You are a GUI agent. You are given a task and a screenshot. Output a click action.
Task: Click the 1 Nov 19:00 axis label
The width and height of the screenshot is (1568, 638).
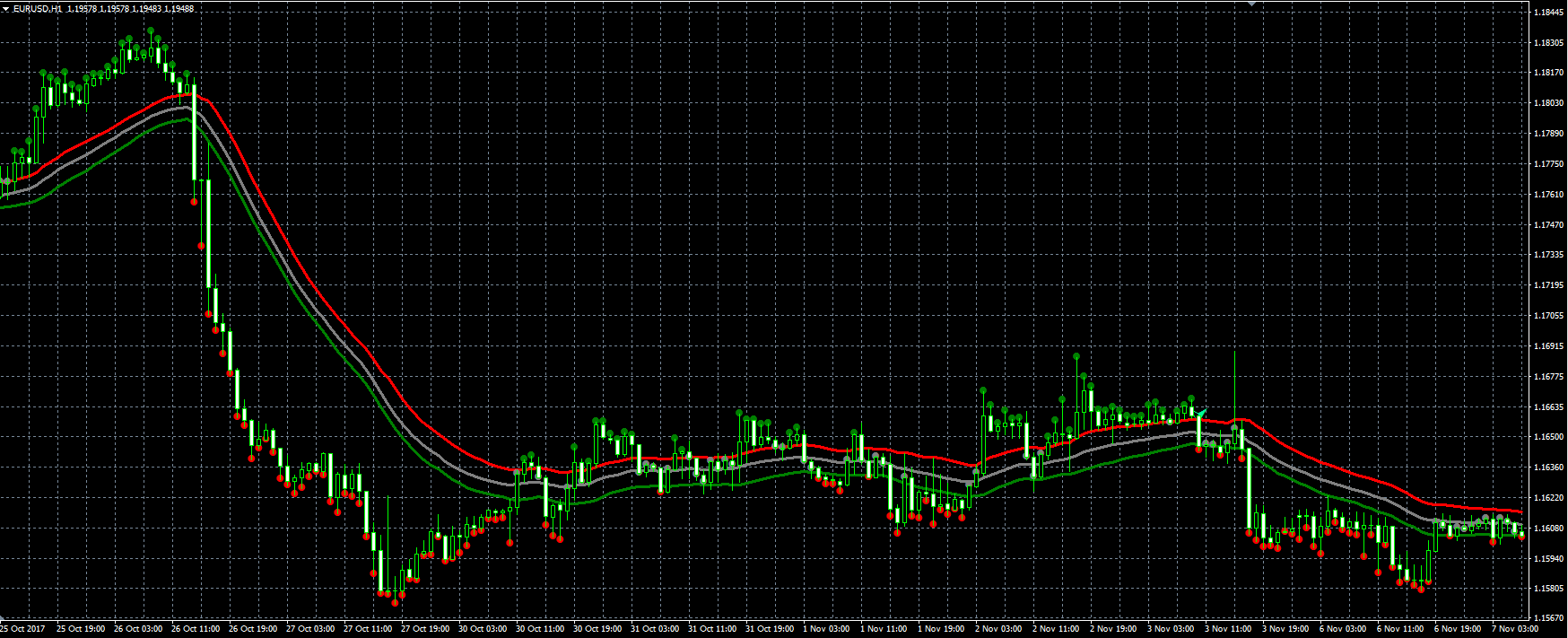click(x=941, y=629)
